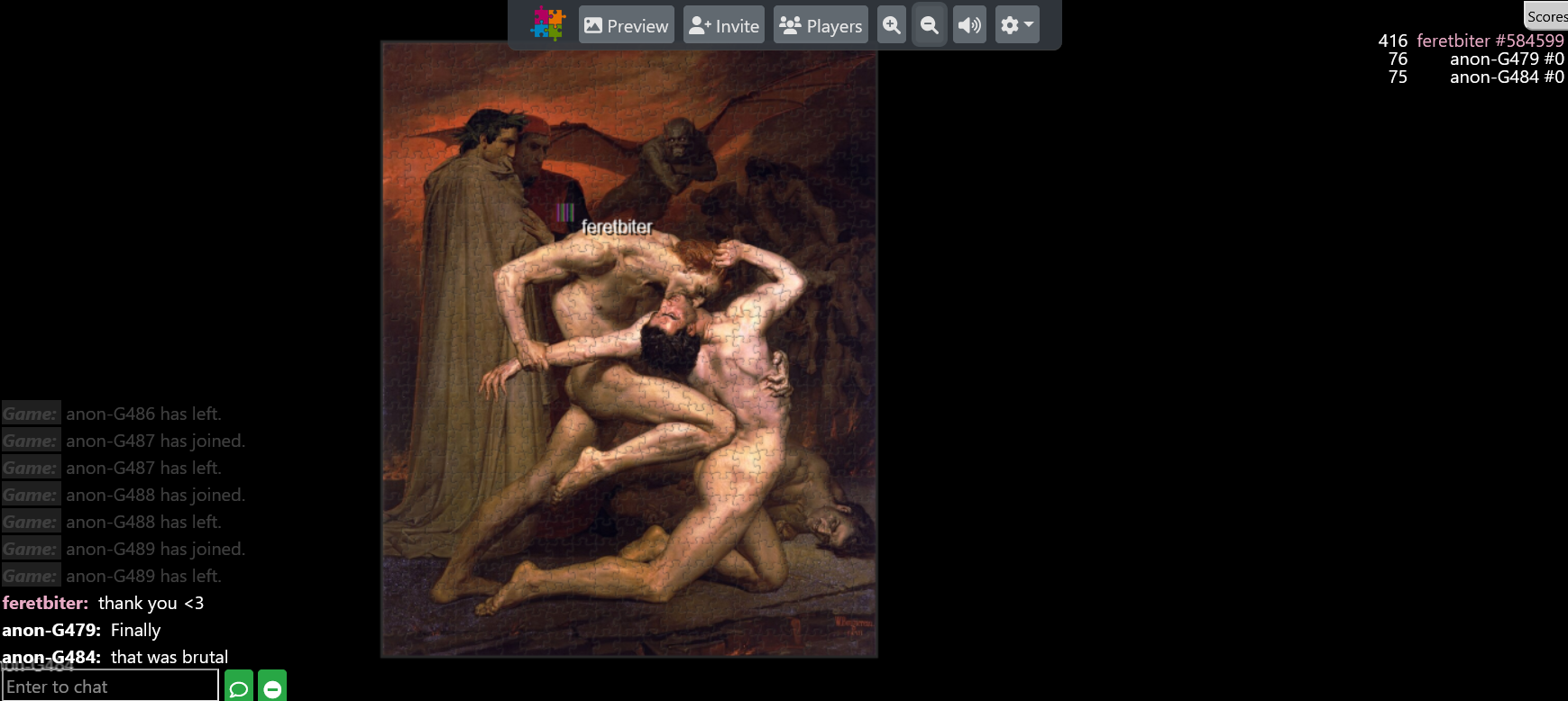
Task: Select feretbiter #584599 score entry
Action: click(x=1471, y=41)
